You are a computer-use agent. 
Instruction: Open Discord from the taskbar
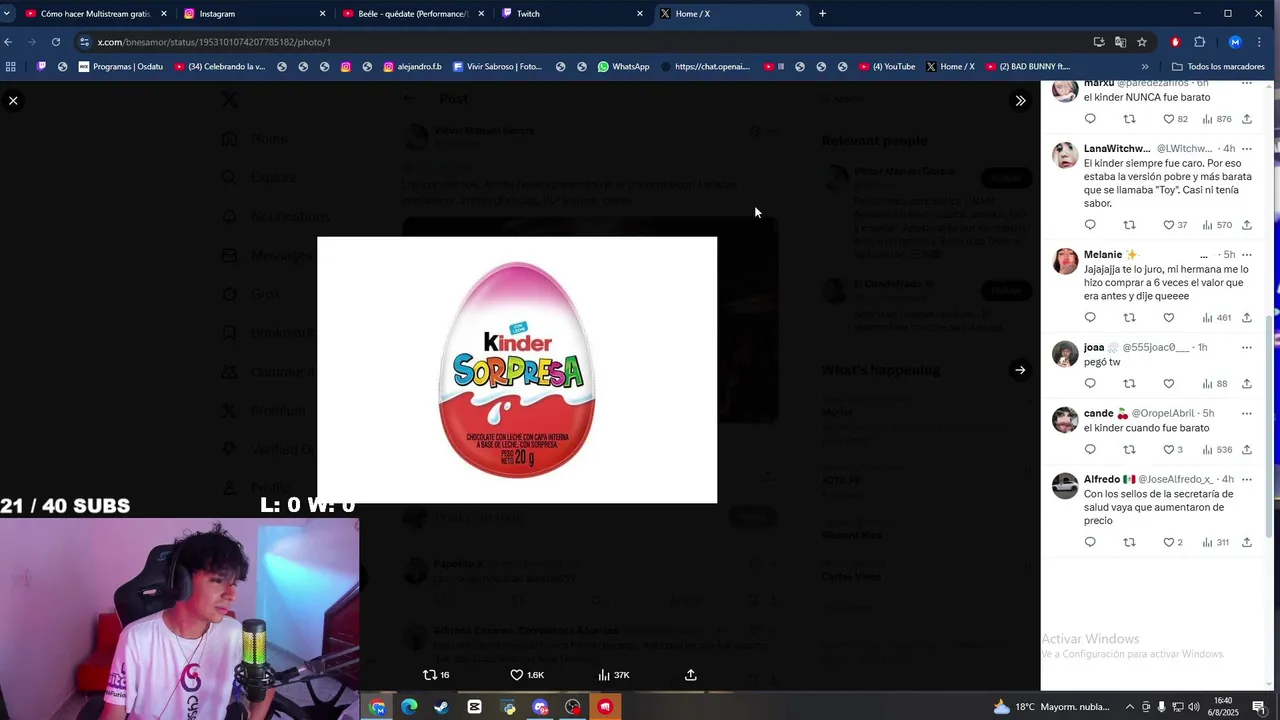tap(540, 707)
